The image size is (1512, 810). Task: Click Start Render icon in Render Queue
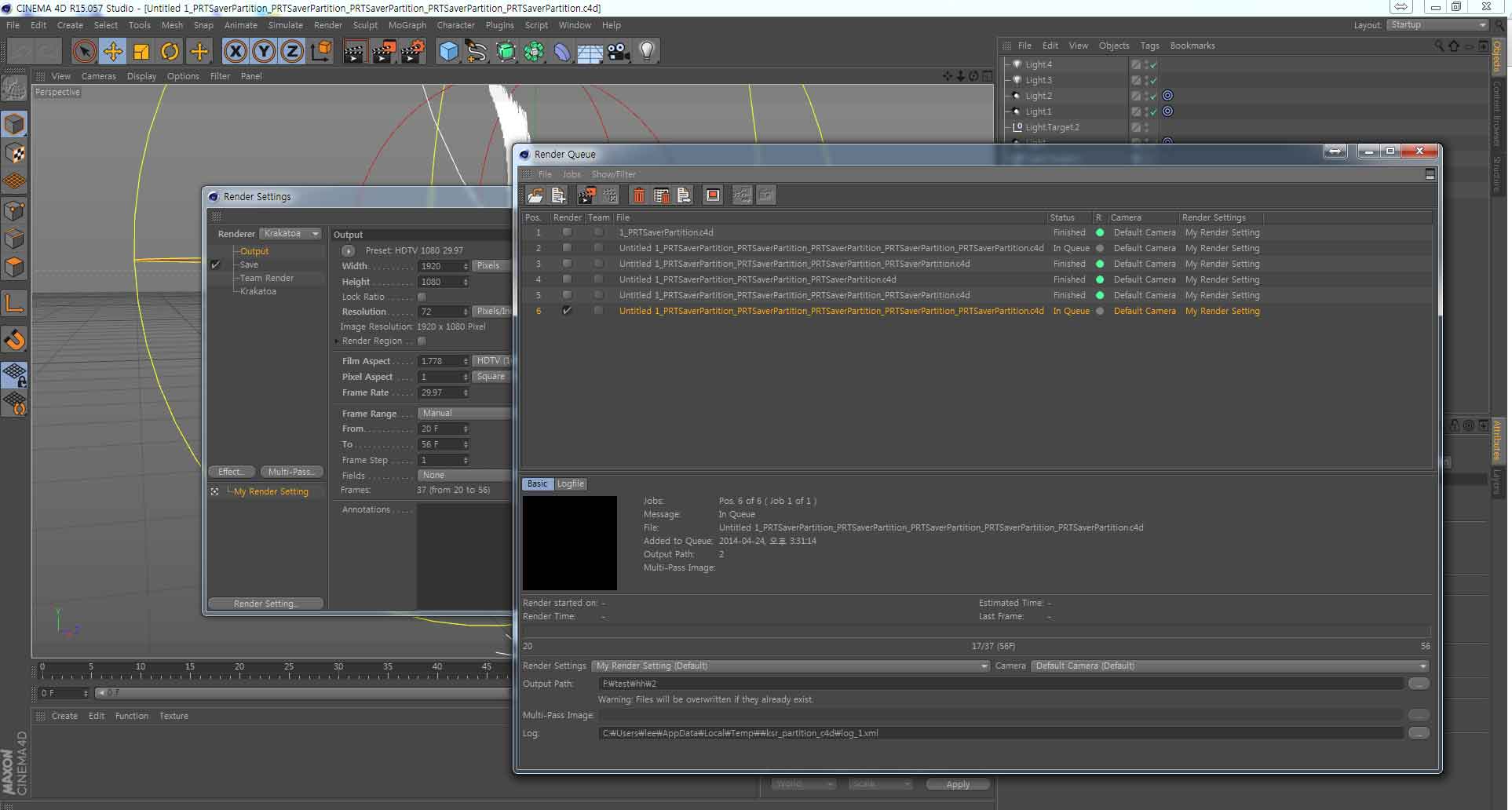point(586,195)
